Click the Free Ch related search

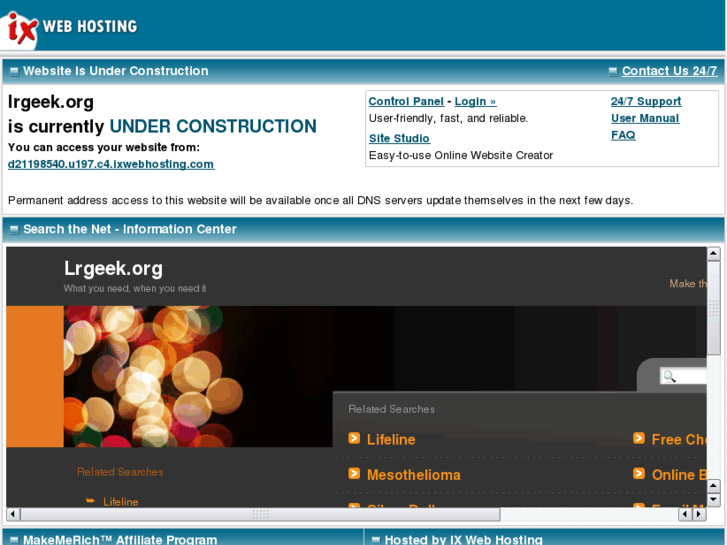click(x=679, y=439)
